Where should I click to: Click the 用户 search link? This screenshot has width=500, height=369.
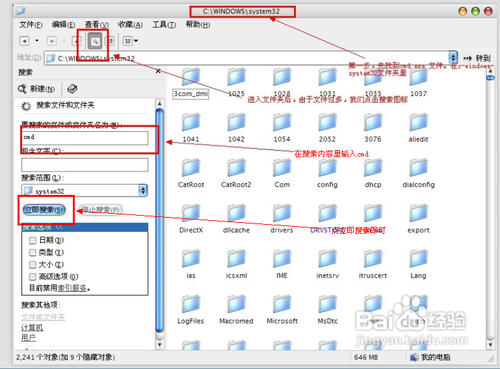[x=28, y=338]
